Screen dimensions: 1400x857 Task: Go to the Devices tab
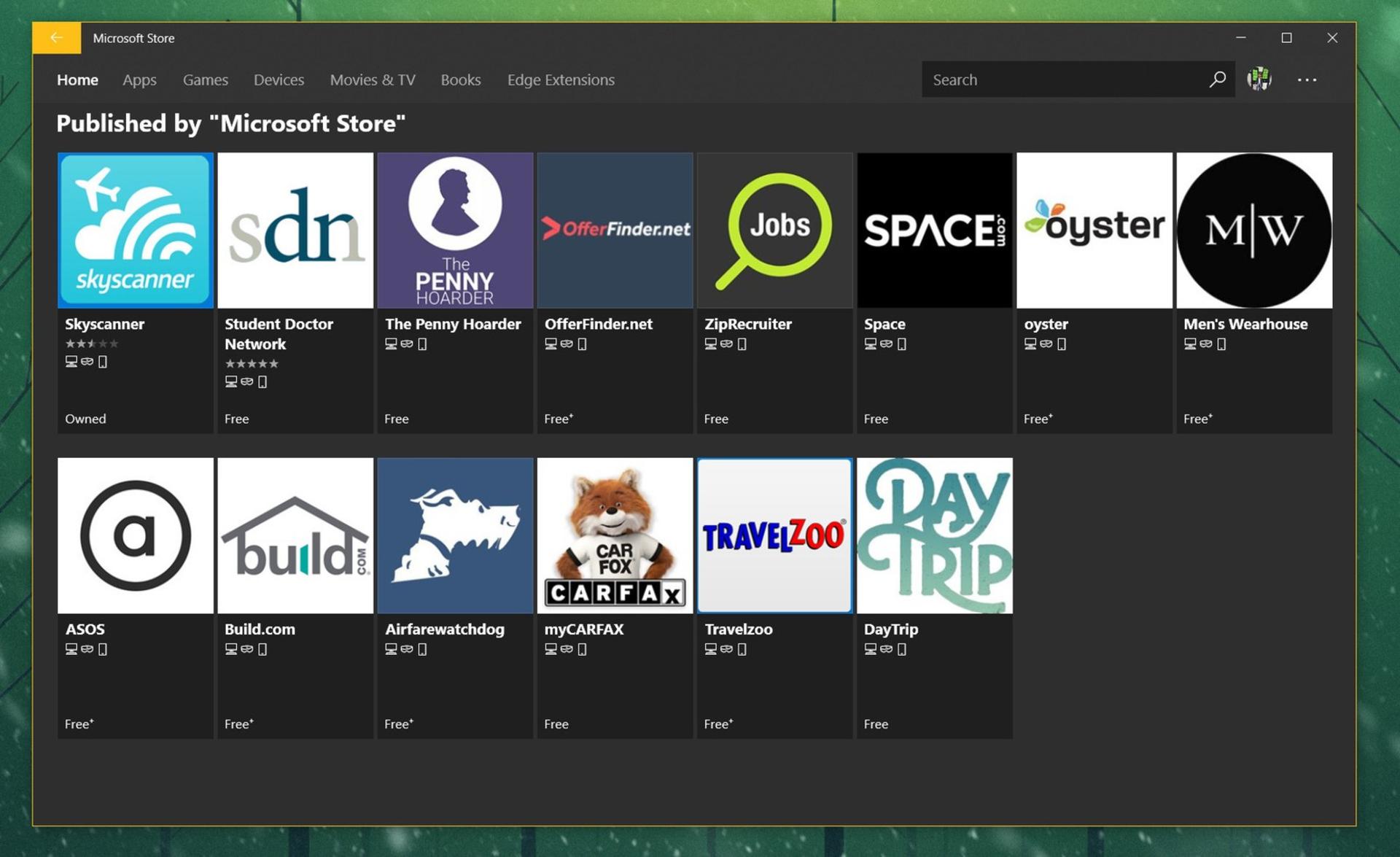(279, 80)
